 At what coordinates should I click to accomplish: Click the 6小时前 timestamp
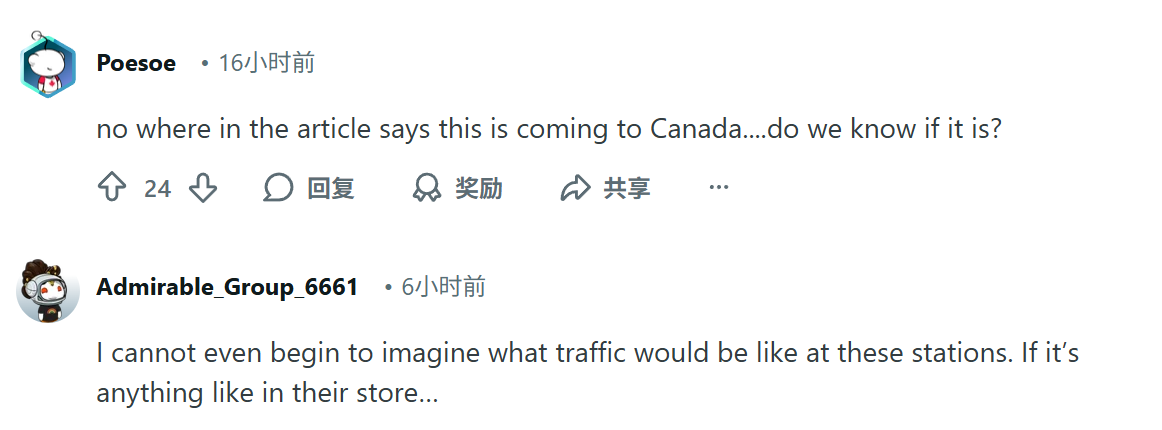click(443, 287)
